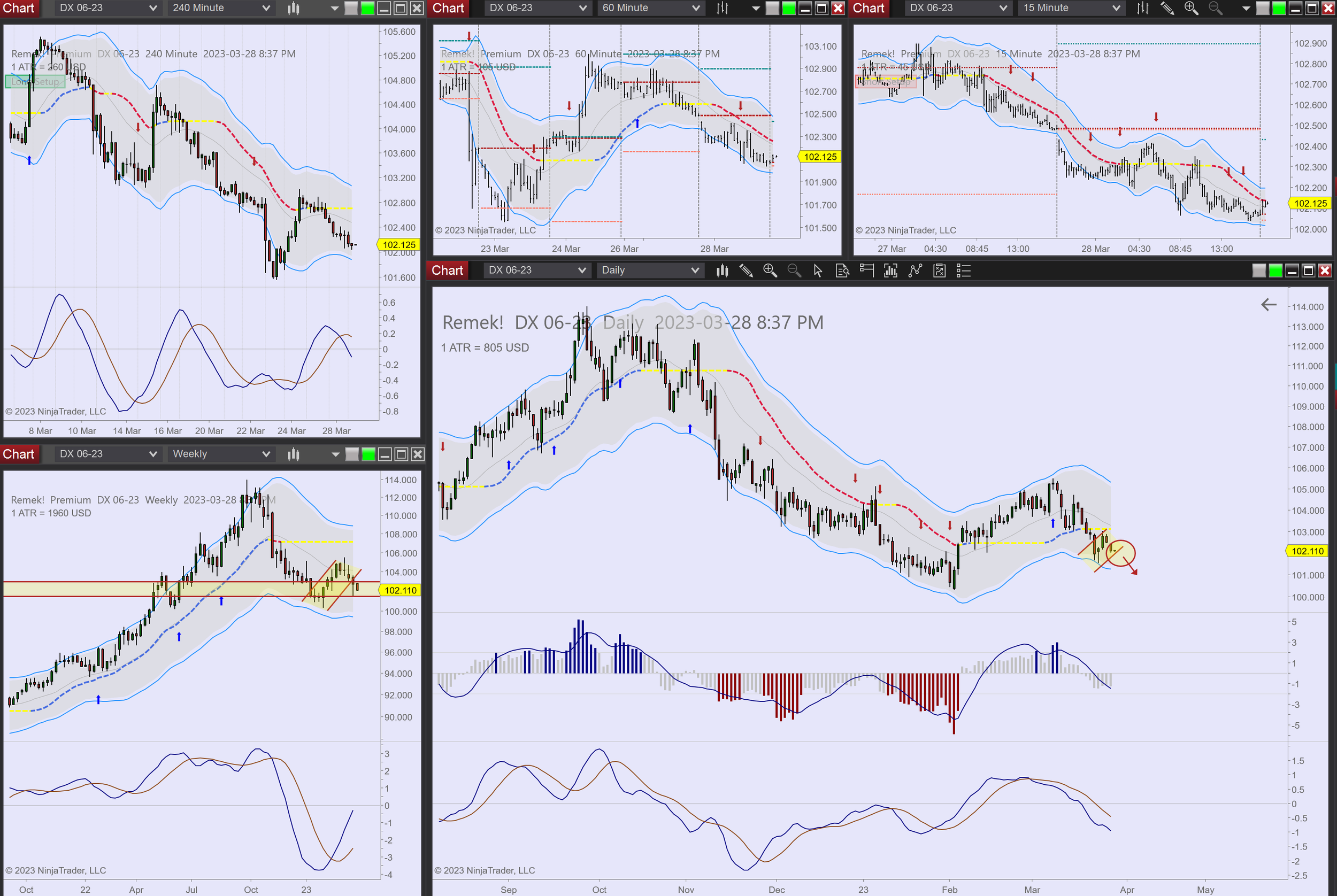Open bar type selector in Daily chart toolbar
1337x896 pixels.
722,271
